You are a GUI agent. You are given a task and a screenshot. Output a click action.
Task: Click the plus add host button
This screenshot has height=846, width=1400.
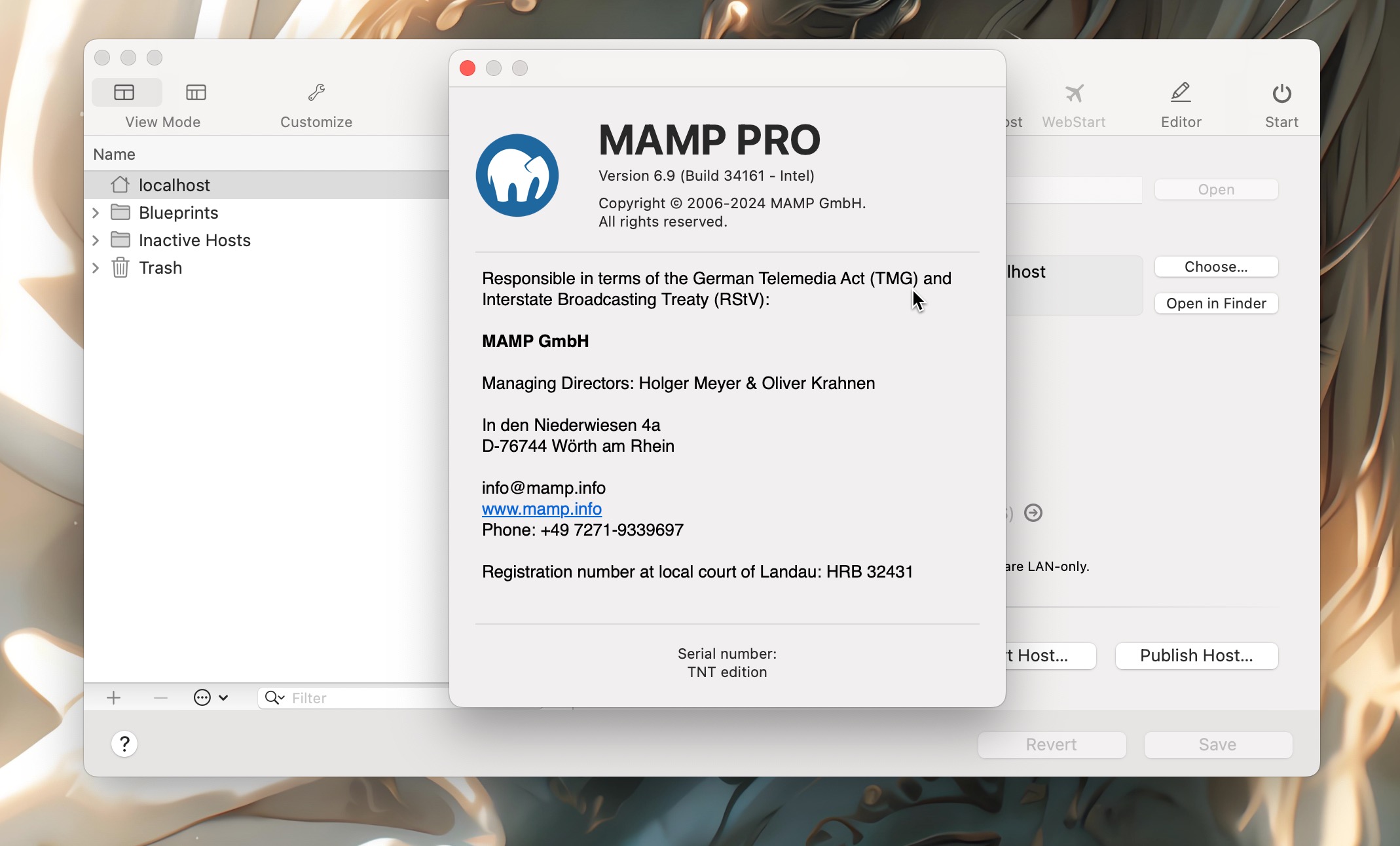click(x=113, y=698)
